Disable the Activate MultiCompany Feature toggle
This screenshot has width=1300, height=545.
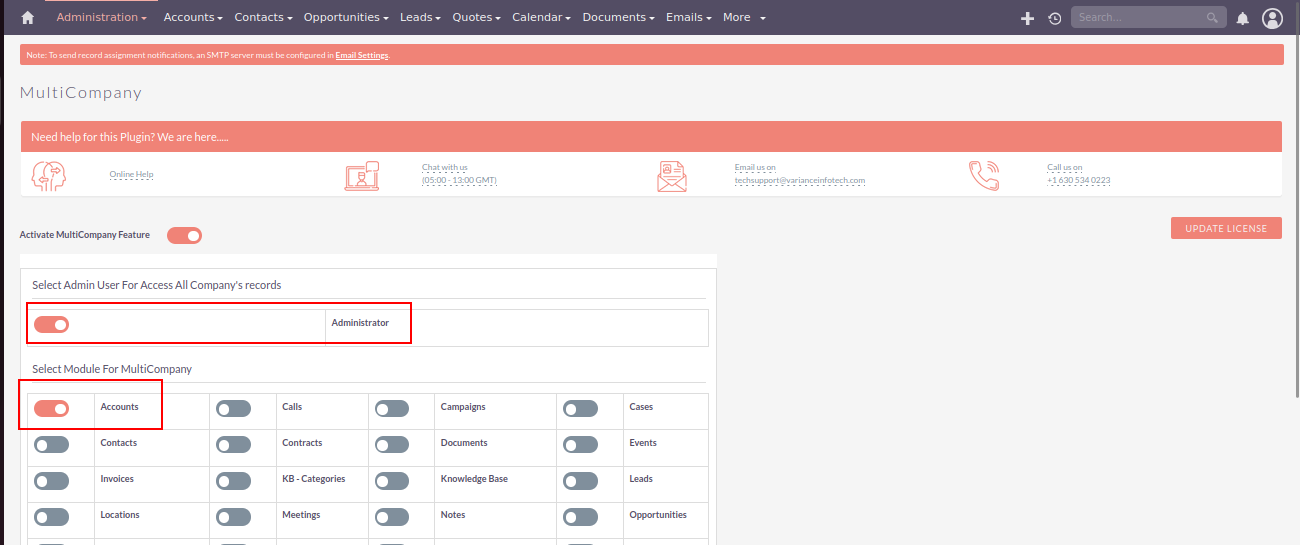(184, 235)
